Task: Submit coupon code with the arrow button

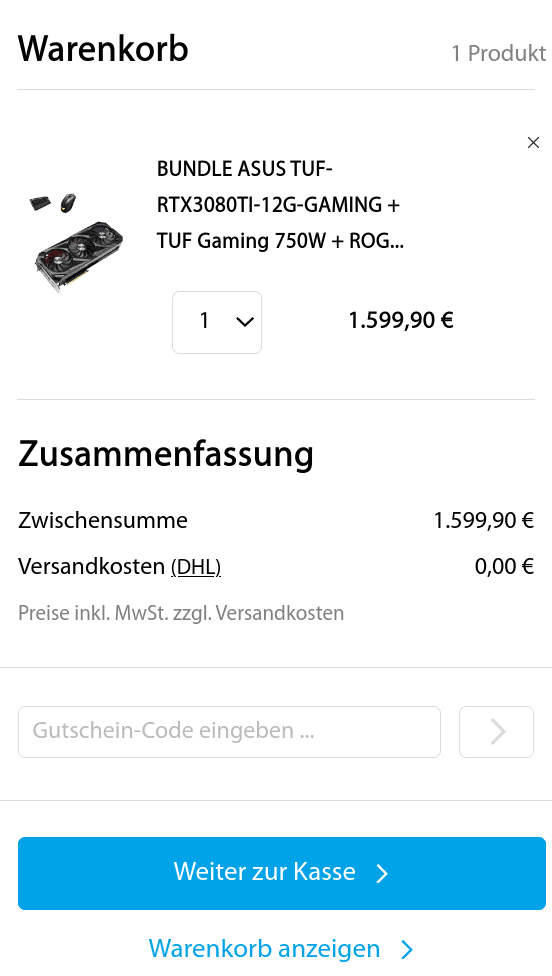Action: coord(496,731)
